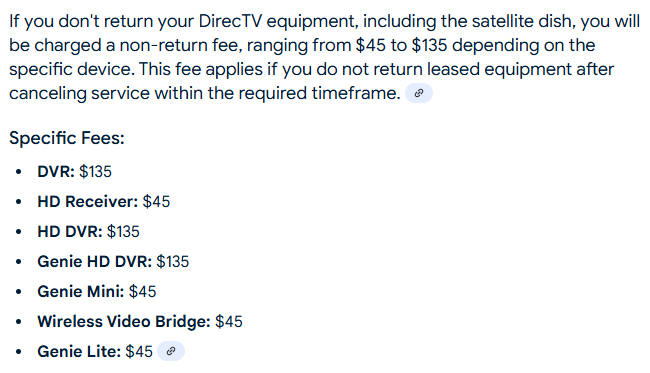The width and height of the screenshot is (650, 373).
Task: Click the $45 price beside Genie Mini
Action: [x=143, y=292]
